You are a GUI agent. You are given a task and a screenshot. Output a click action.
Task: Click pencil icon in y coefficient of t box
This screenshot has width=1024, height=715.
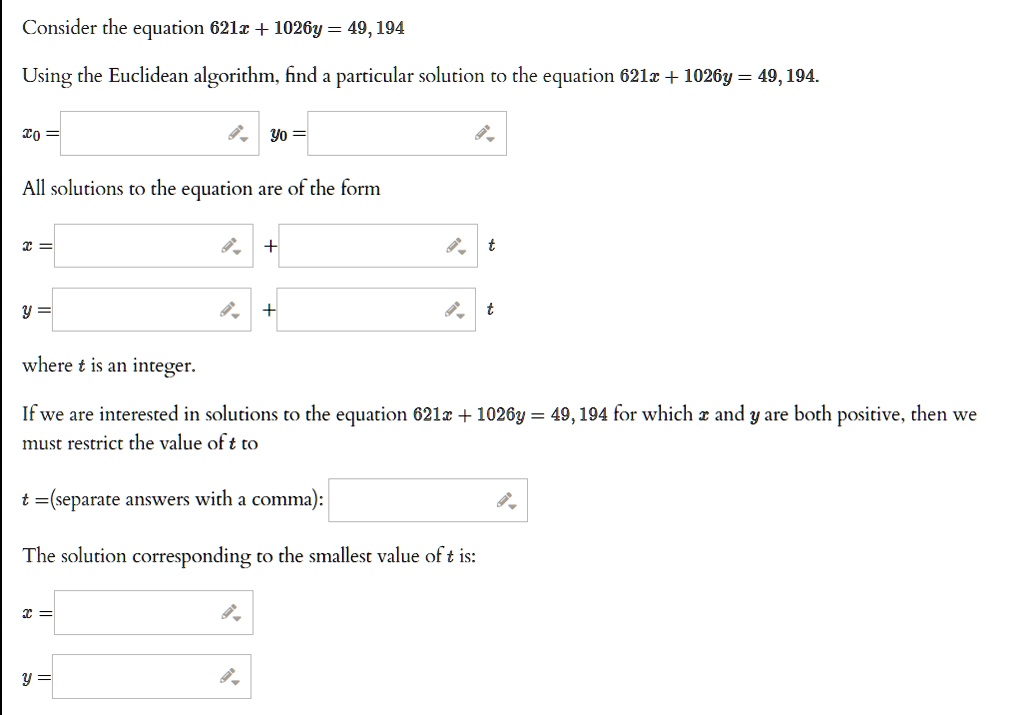[x=455, y=310]
